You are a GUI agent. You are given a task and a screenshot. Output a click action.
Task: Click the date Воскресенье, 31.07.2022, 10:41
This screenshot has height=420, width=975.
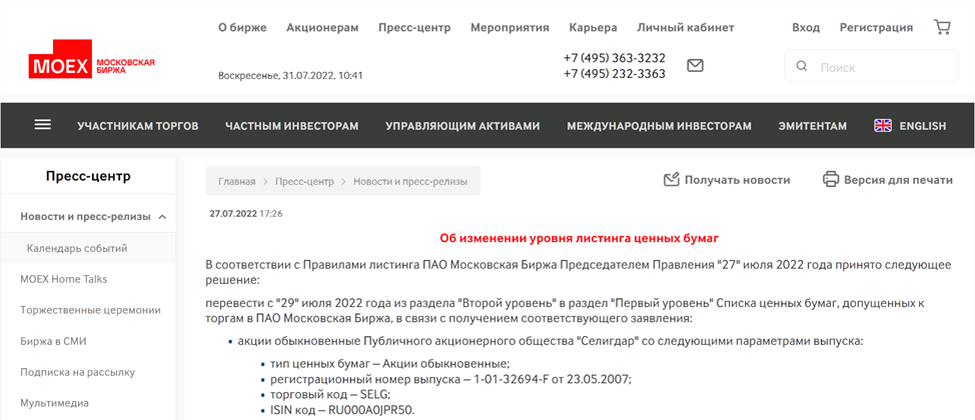point(290,76)
